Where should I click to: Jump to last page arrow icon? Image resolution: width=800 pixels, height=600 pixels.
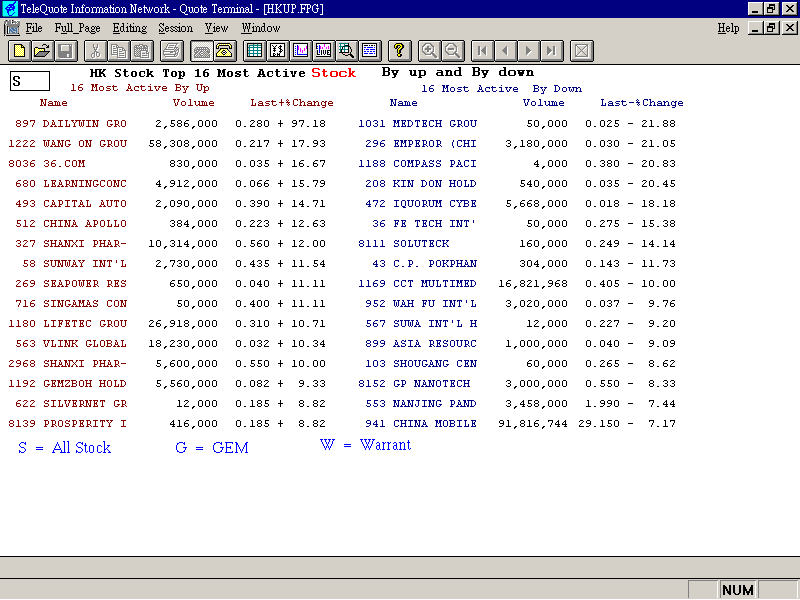[552, 51]
